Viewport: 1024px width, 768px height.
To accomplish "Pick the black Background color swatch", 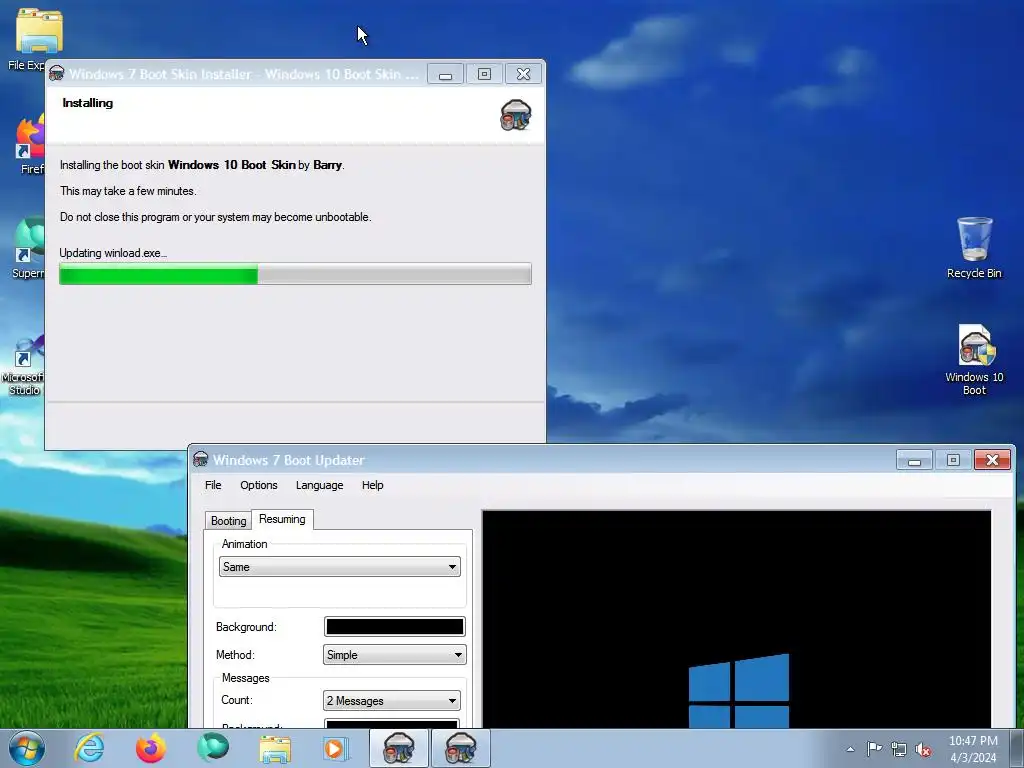I will [x=394, y=626].
